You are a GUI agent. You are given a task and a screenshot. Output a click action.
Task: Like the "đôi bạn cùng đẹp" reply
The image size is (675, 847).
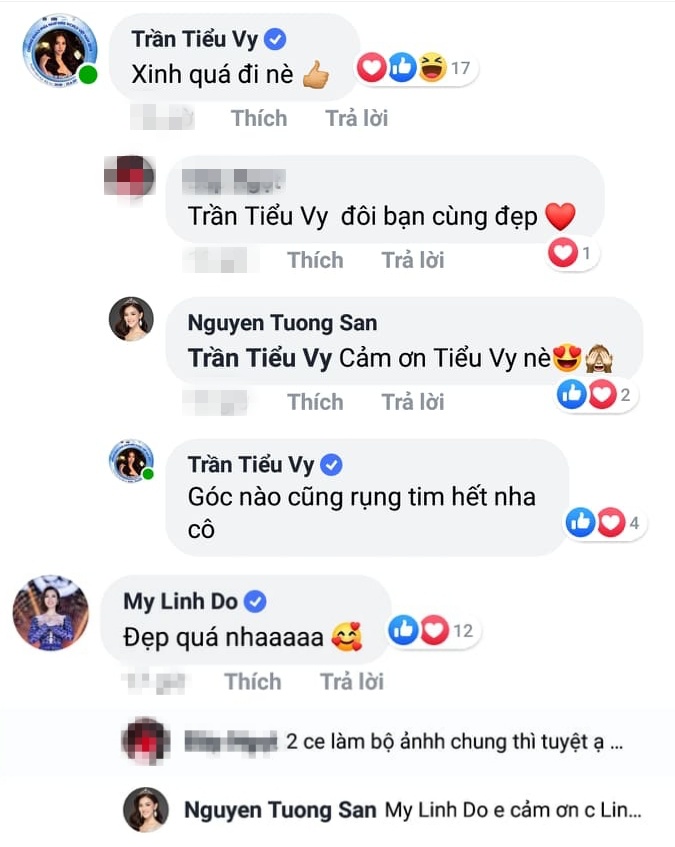[315, 260]
